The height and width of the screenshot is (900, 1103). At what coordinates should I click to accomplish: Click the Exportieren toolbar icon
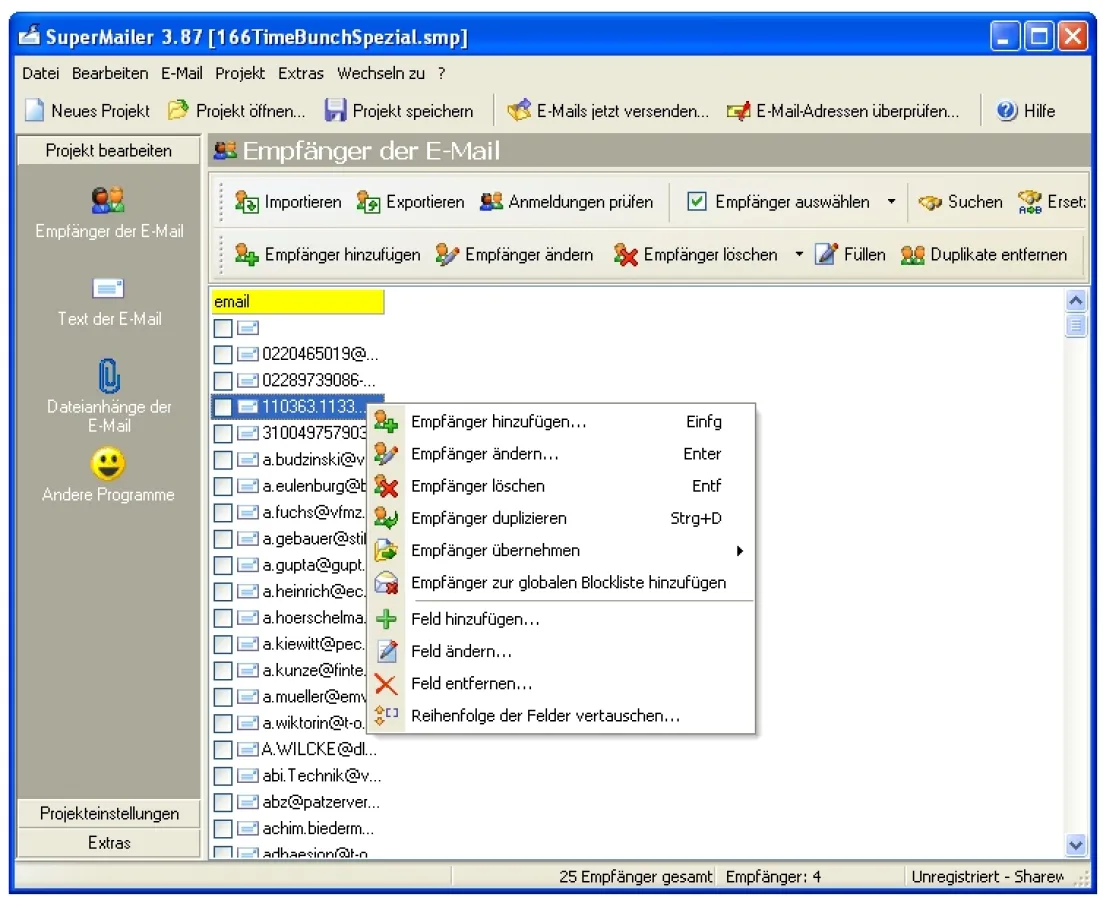click(x=368, y=202)
